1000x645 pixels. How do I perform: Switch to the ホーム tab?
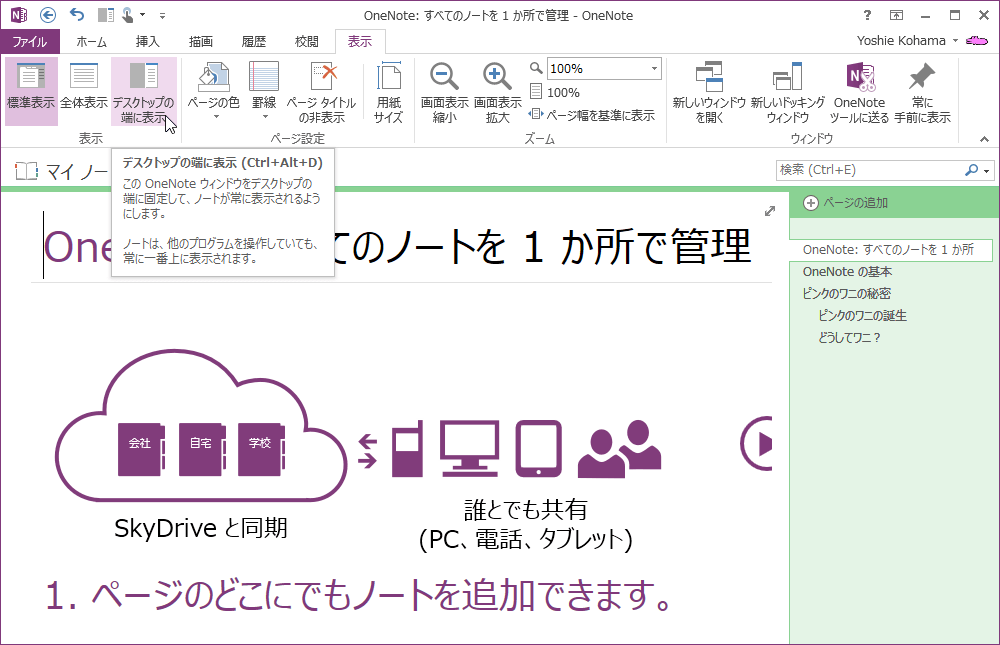[x=91, y=41]
